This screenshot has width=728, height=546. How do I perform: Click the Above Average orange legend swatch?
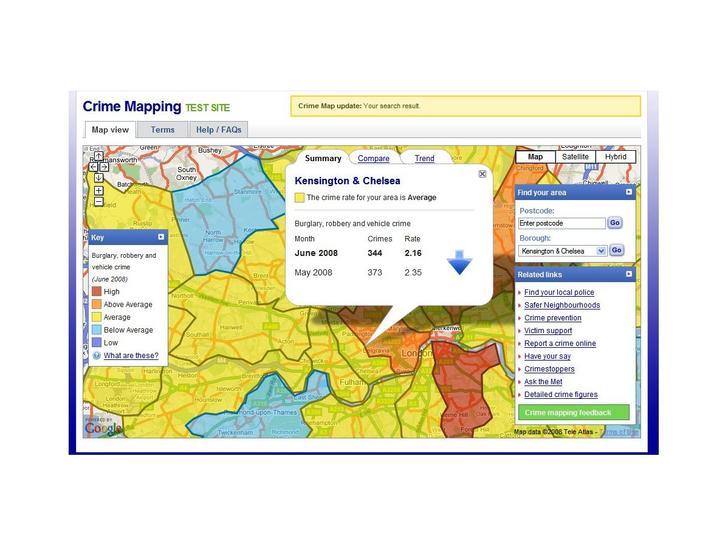pyautogui.click(x=97, y=304)
